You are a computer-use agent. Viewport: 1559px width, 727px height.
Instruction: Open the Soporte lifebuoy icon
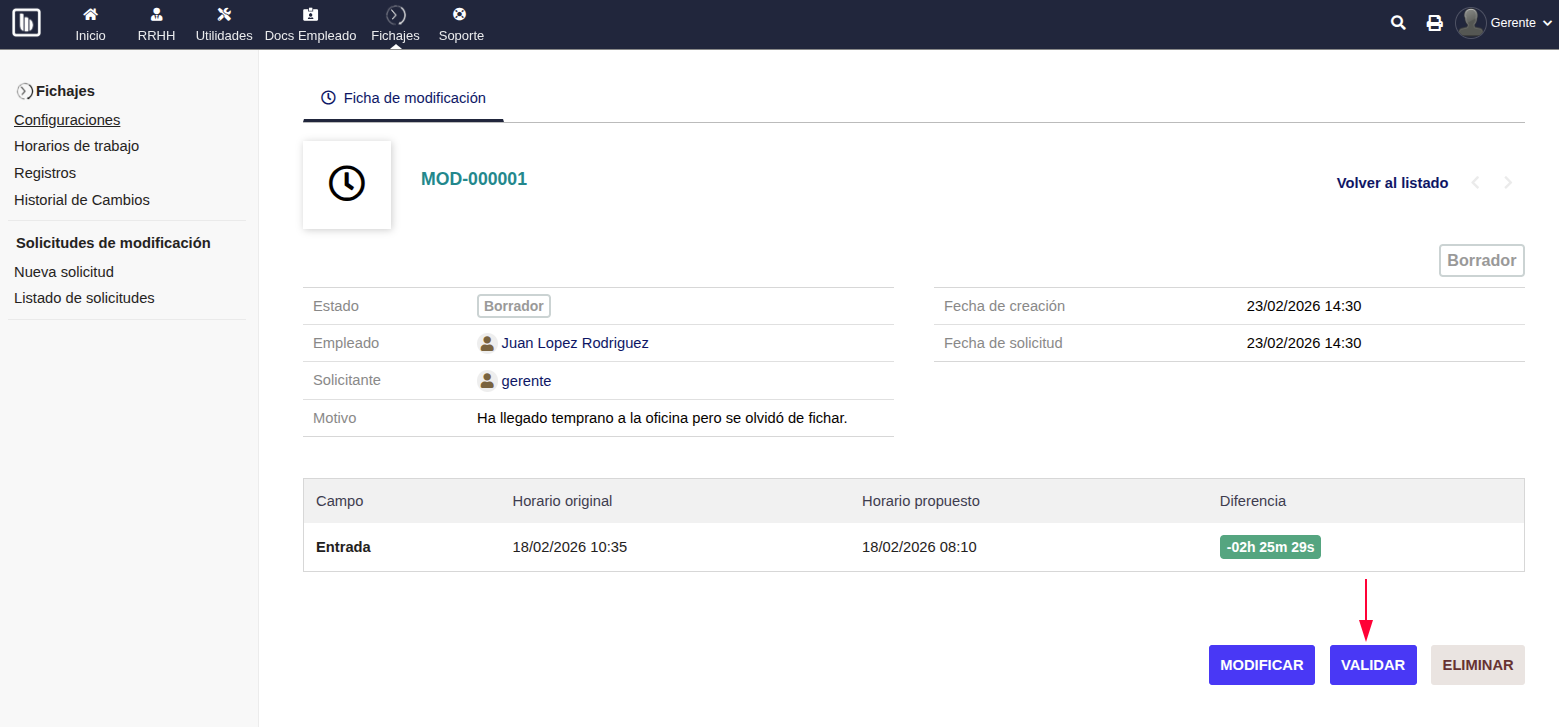click(x=460, y=15)
